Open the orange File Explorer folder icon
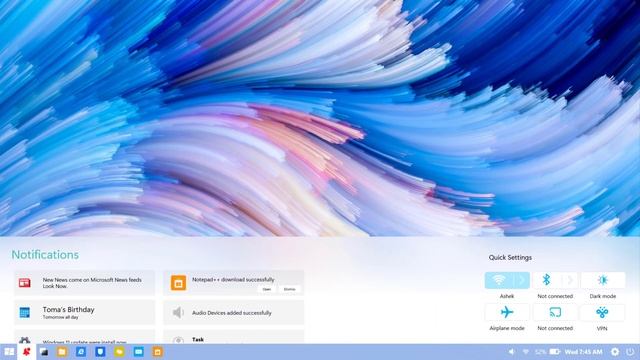Image resolution: width=640 pixels, height=360 pixels. pyautogui.click(x=62, y=352)
